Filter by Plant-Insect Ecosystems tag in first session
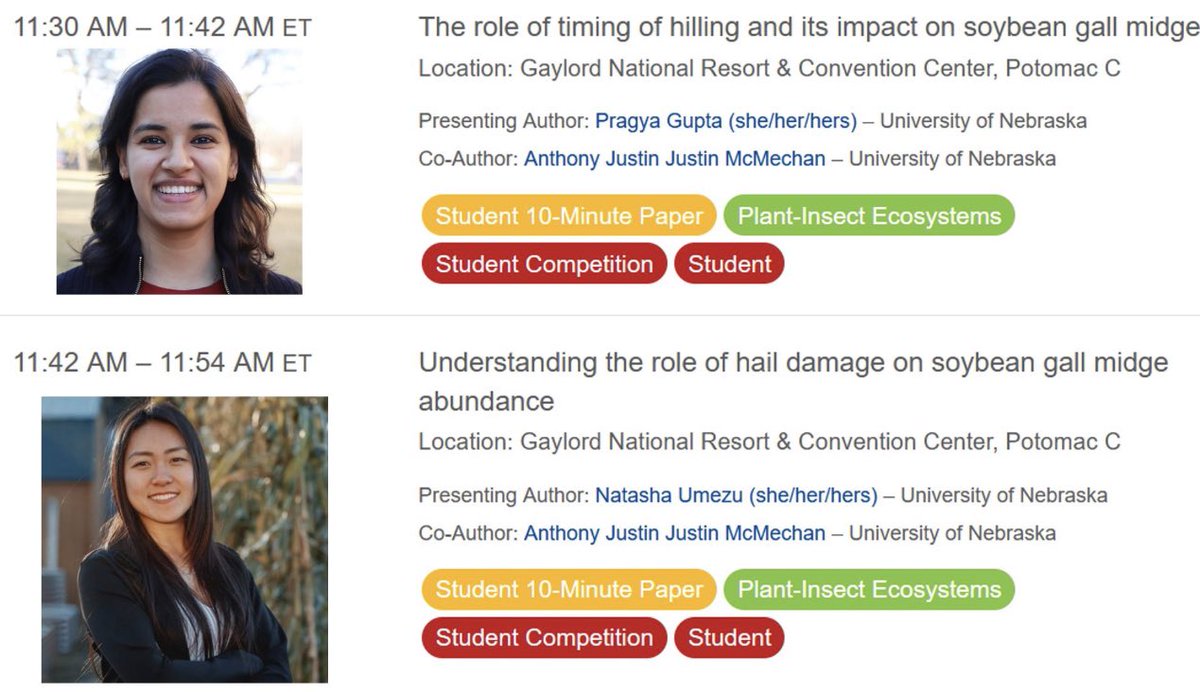 (x=869, y=216)
